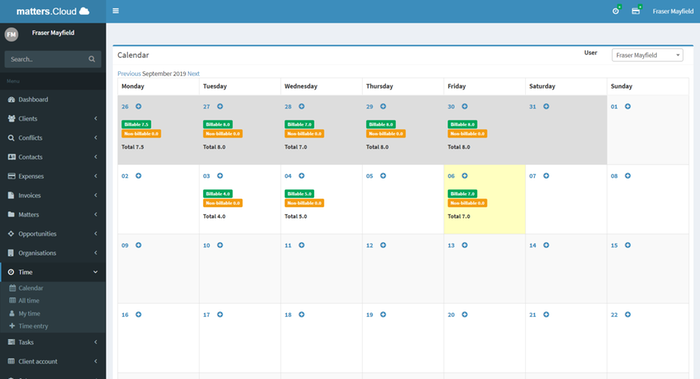Viewport: 700px width, 379px height.
Task: Open the credit card icon in header
Action: pos(636,11)
